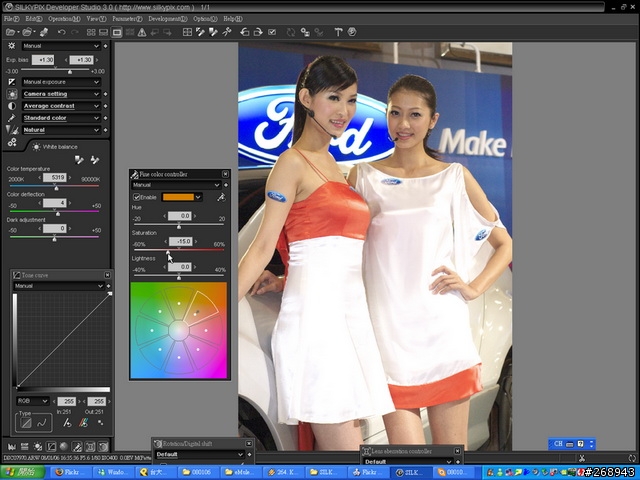The width and height of the screenshot is (640, 480).
Task: Click the color pen icon beside Standard color
Action: point(11,118)
